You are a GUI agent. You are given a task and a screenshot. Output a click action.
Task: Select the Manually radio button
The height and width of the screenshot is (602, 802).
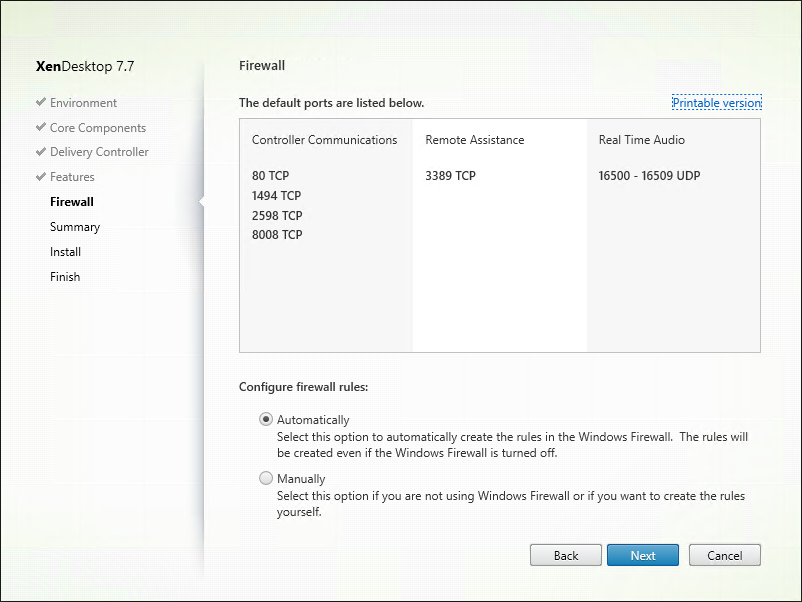265,478
